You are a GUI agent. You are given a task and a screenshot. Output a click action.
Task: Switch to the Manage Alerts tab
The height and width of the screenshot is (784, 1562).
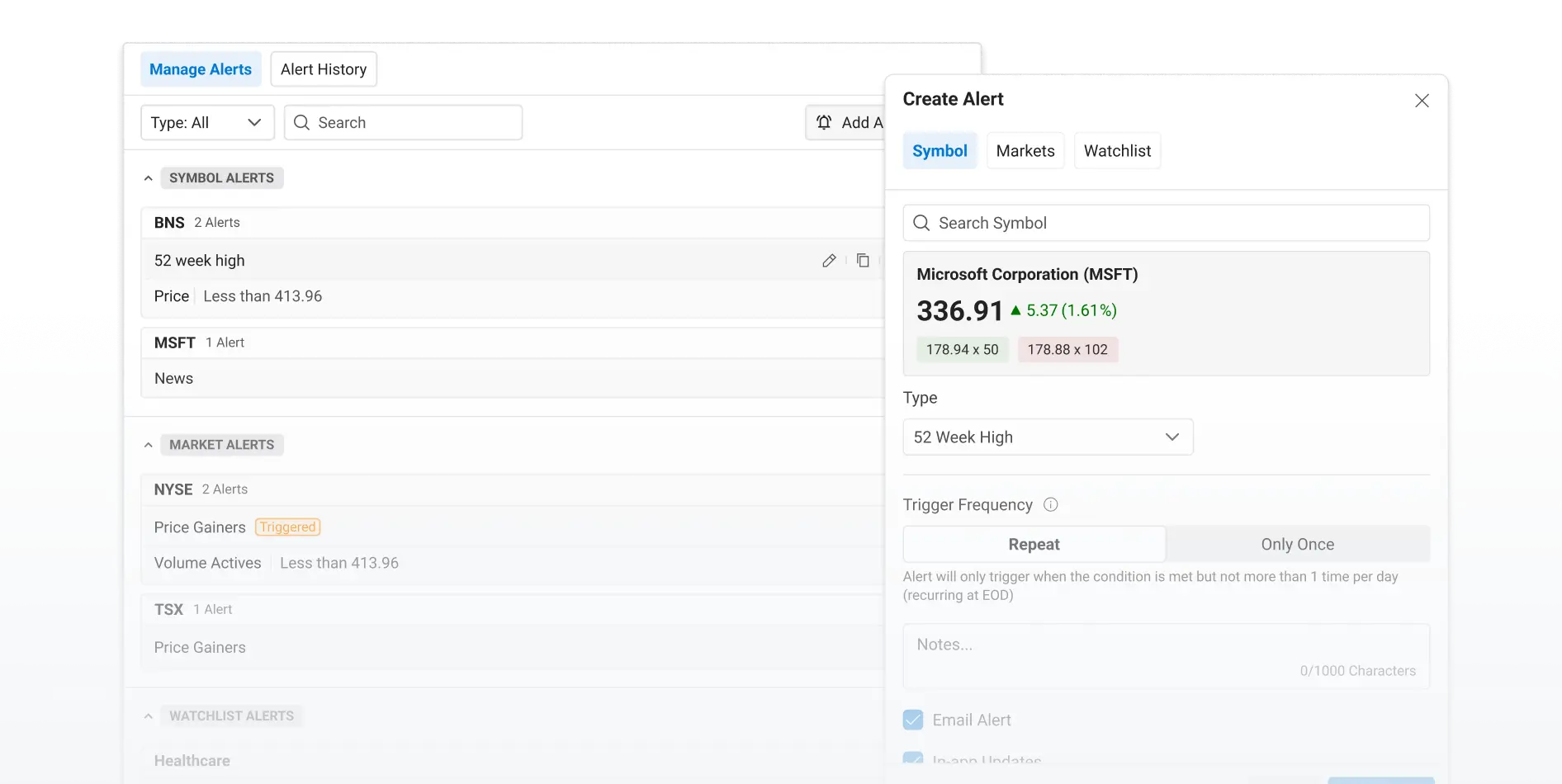201,69
